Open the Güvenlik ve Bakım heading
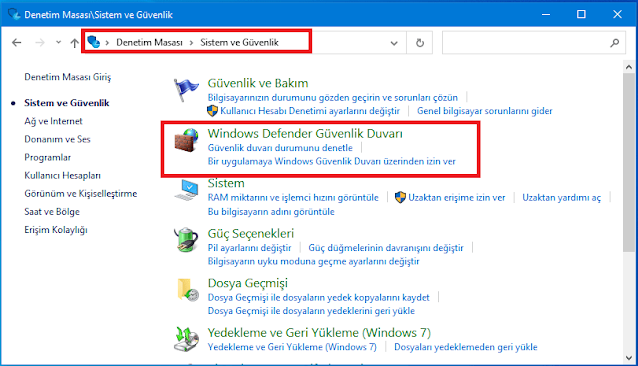 tap(258, 83)
